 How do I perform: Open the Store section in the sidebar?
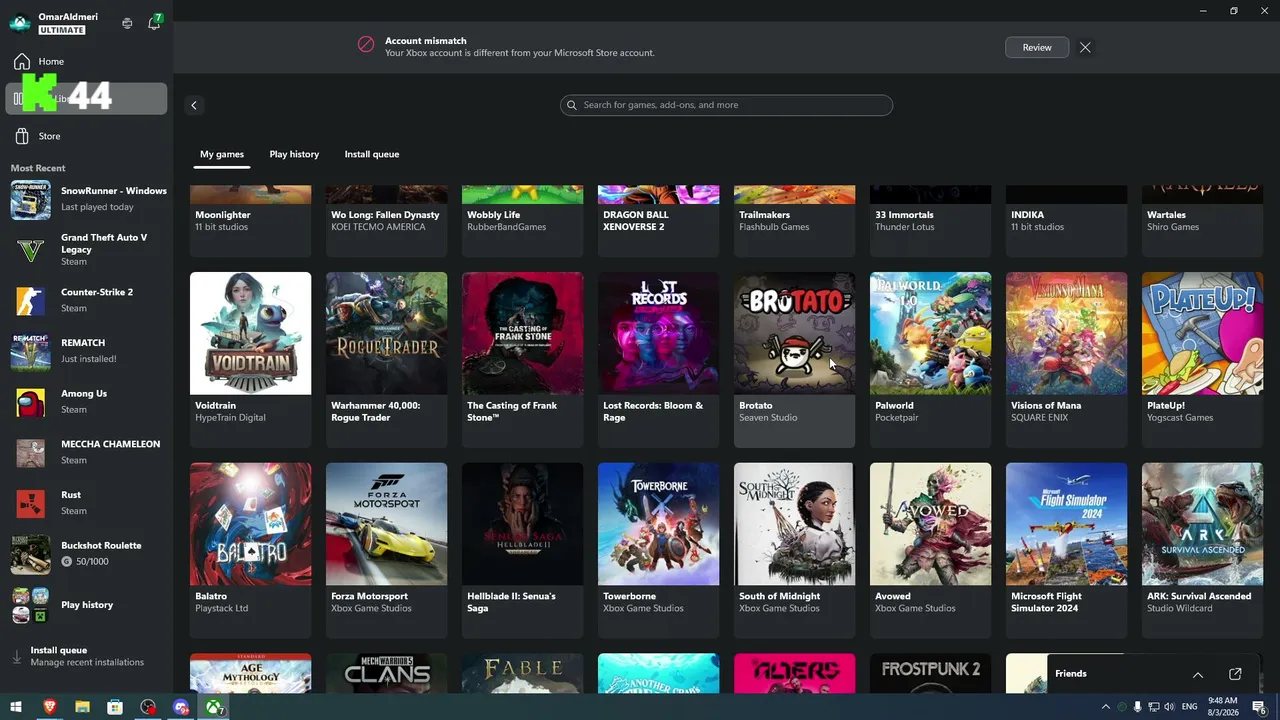(x=86, y=136)
